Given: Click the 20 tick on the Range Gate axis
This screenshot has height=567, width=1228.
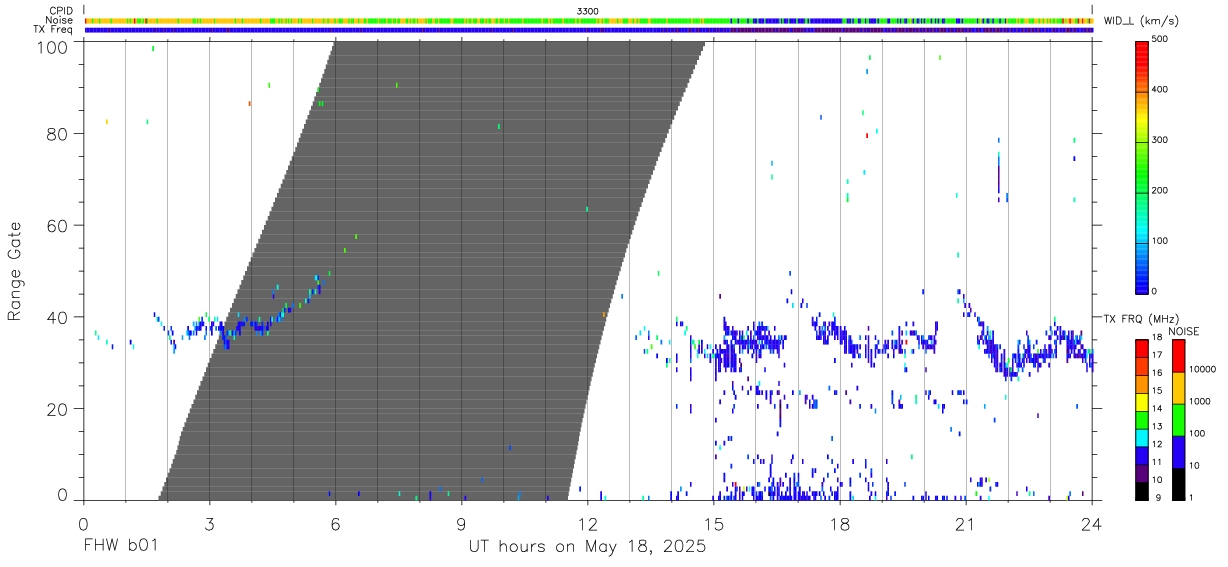Looking at the screenshot, I should 57,409.
